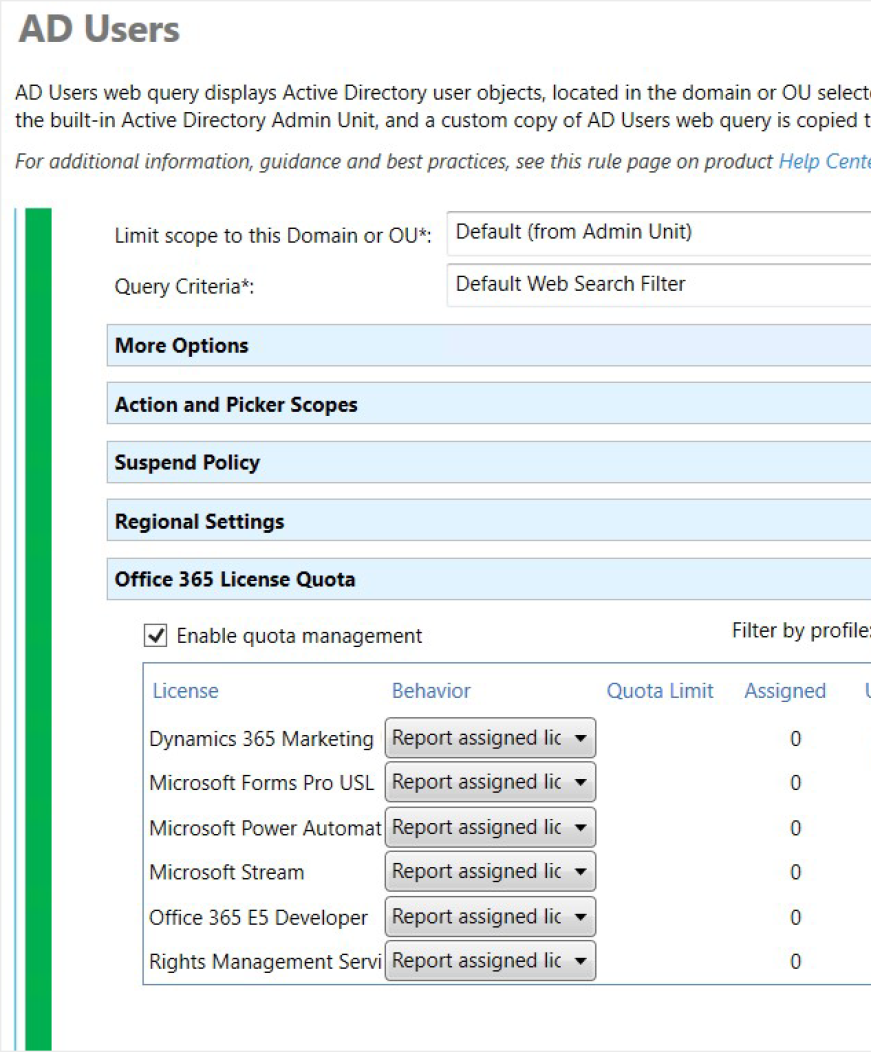Expand the Action and Picker Scopes section
The height and width of the screenshot is (1052, 871).
(489, 404)
